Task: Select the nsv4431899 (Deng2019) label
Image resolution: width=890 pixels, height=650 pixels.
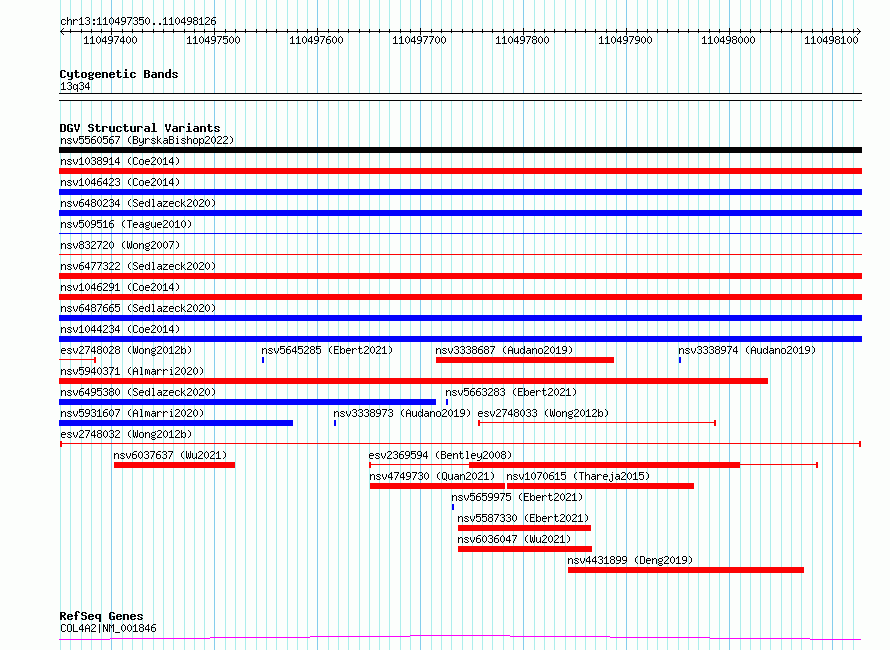Action: [630, 560]
